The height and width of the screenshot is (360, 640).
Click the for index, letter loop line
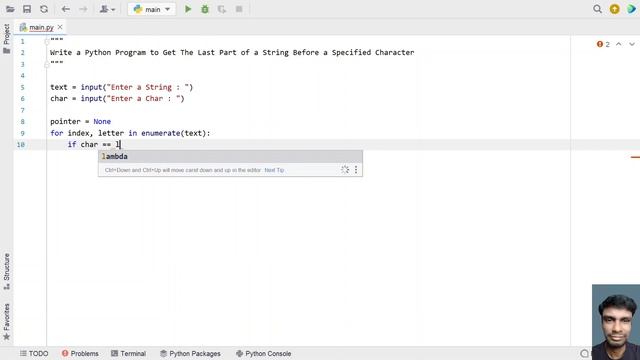tap(130, 133)
